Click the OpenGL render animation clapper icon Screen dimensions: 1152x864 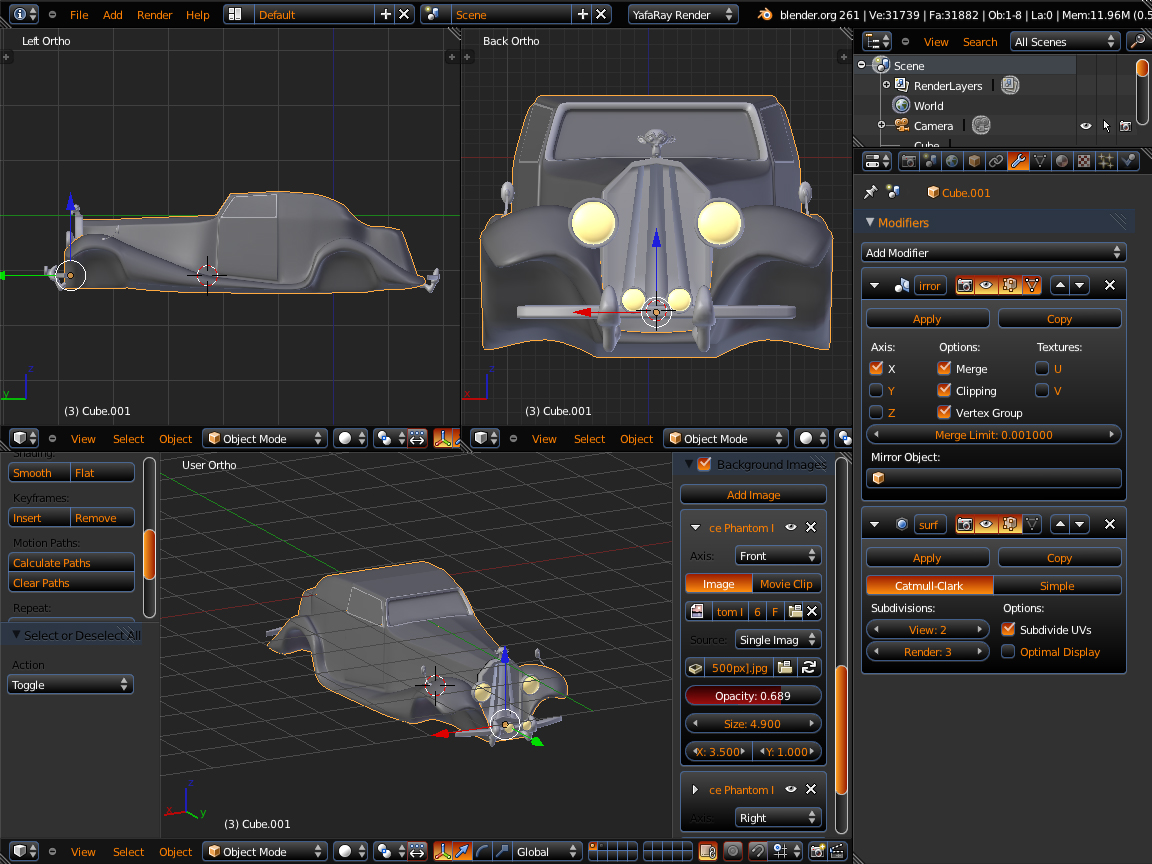coord(837,852)
